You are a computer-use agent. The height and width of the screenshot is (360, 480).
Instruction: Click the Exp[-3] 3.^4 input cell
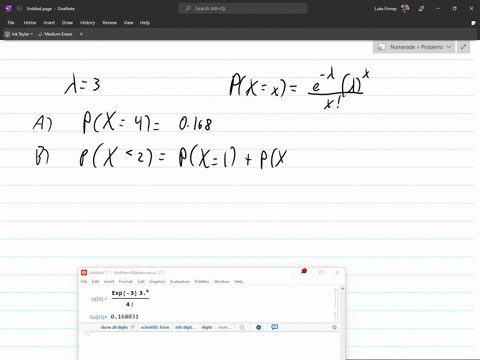130,299
